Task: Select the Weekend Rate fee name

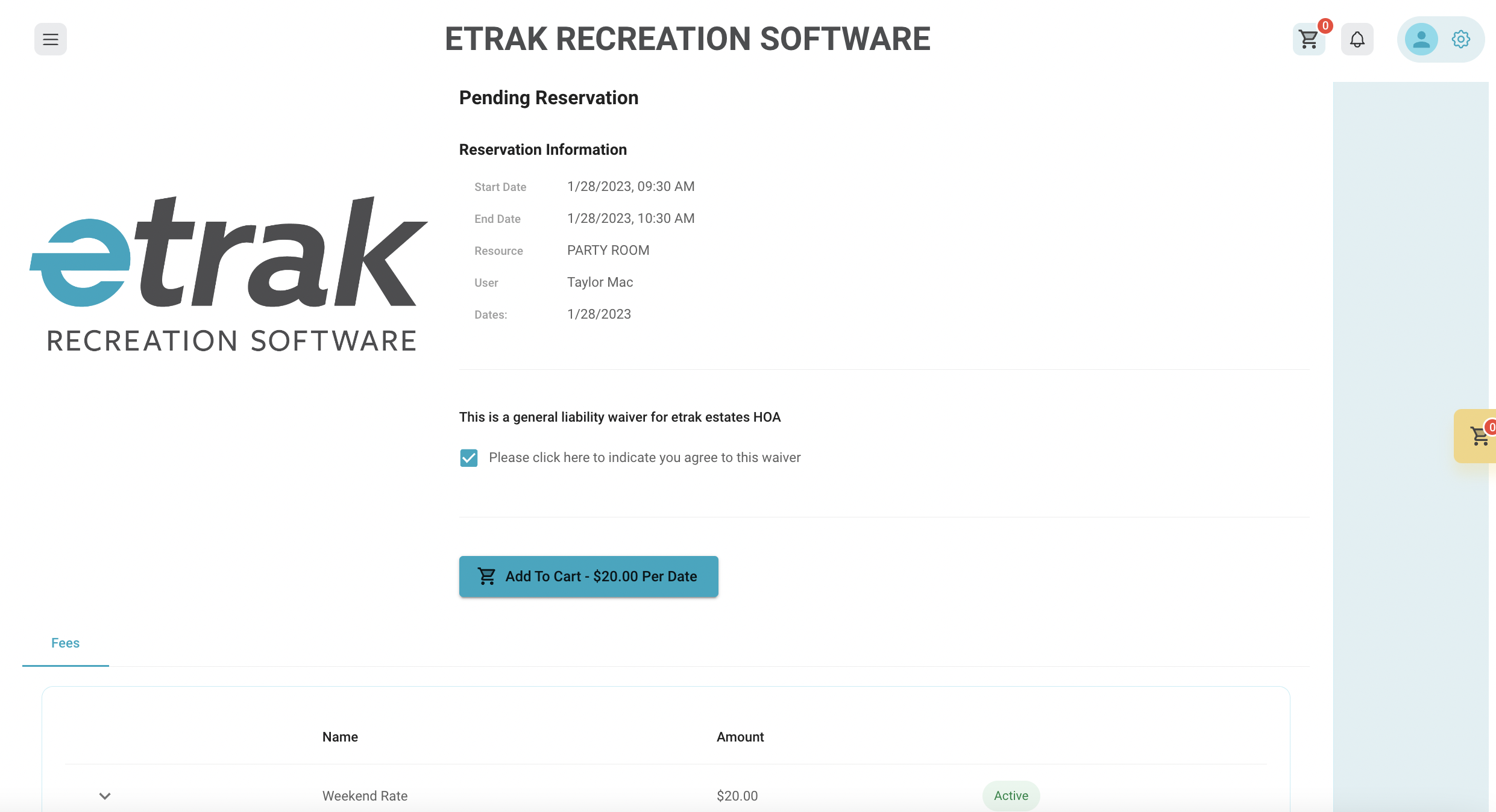Action: [x=365, y=796]
